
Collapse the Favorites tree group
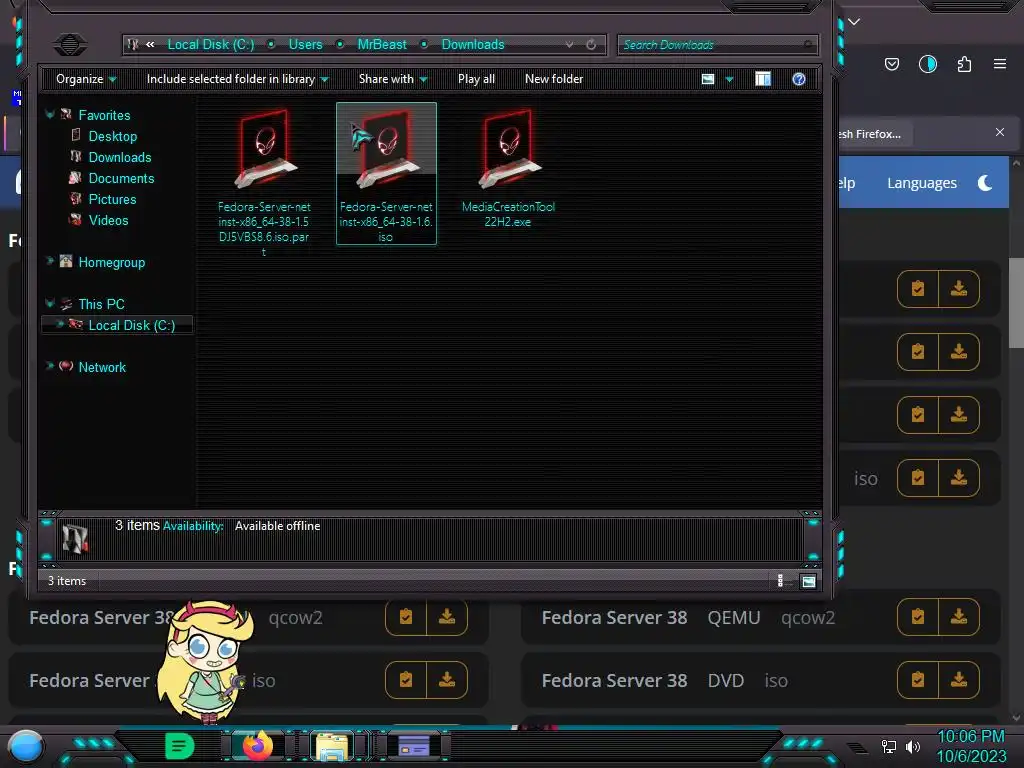point(50,114)
